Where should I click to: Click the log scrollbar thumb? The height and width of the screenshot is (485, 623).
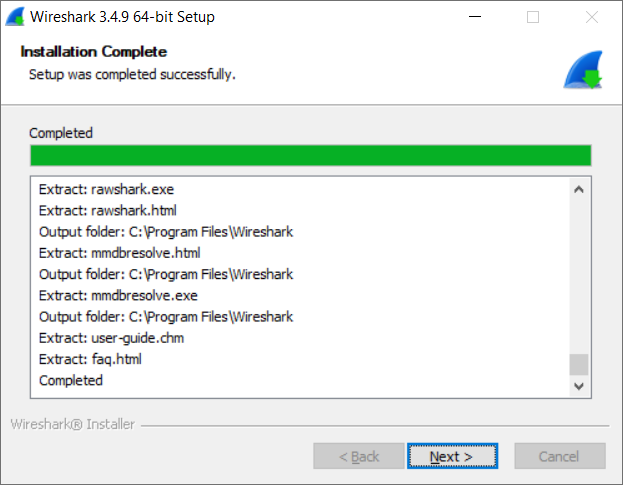579,364
